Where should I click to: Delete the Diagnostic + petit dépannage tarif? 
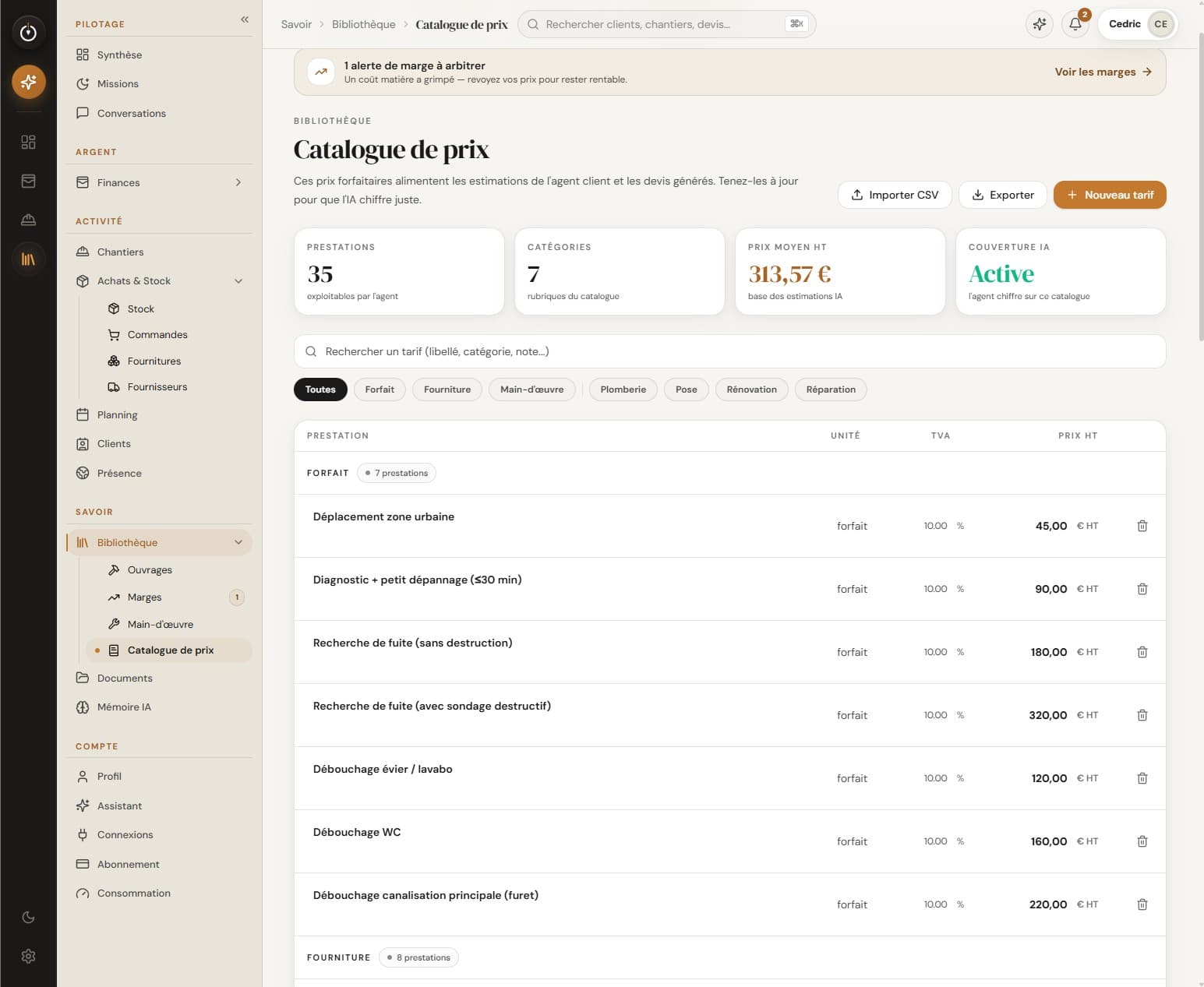coord(1142,589)
